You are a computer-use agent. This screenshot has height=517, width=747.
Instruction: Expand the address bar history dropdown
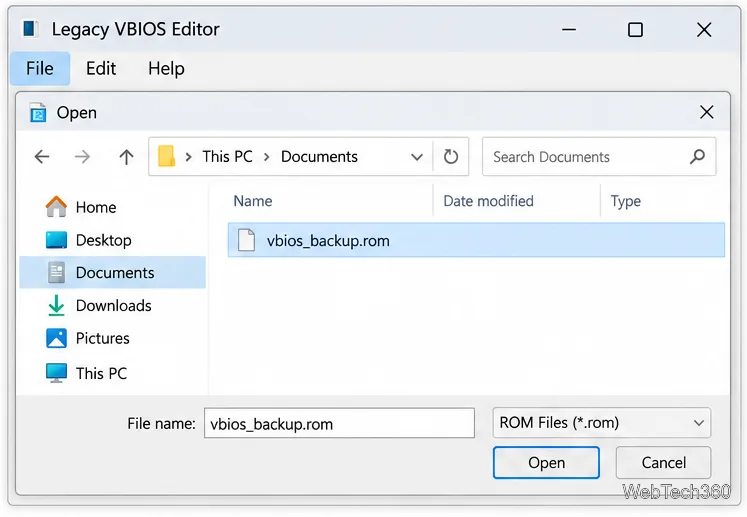pos(417,157)
